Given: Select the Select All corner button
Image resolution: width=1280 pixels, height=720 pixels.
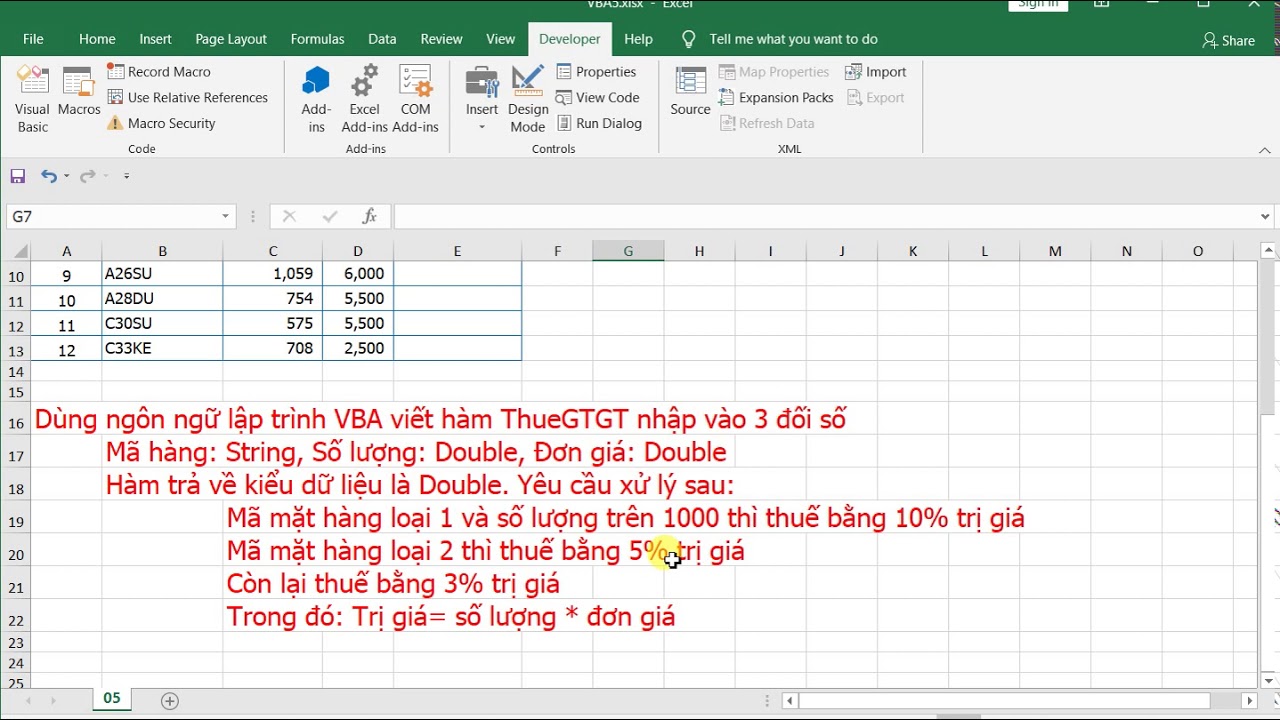Looking at the screenshot, I should 15,251.
